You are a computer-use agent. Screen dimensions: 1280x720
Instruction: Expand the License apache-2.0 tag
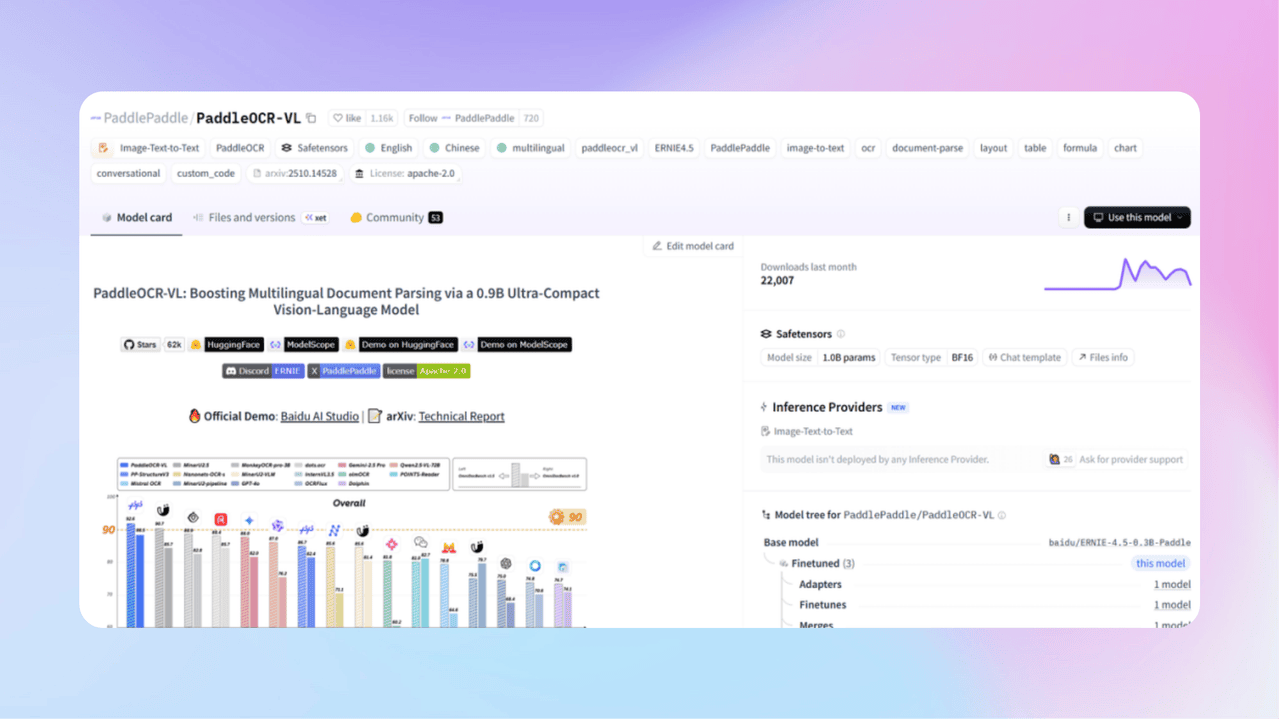[x=404, y=173]
